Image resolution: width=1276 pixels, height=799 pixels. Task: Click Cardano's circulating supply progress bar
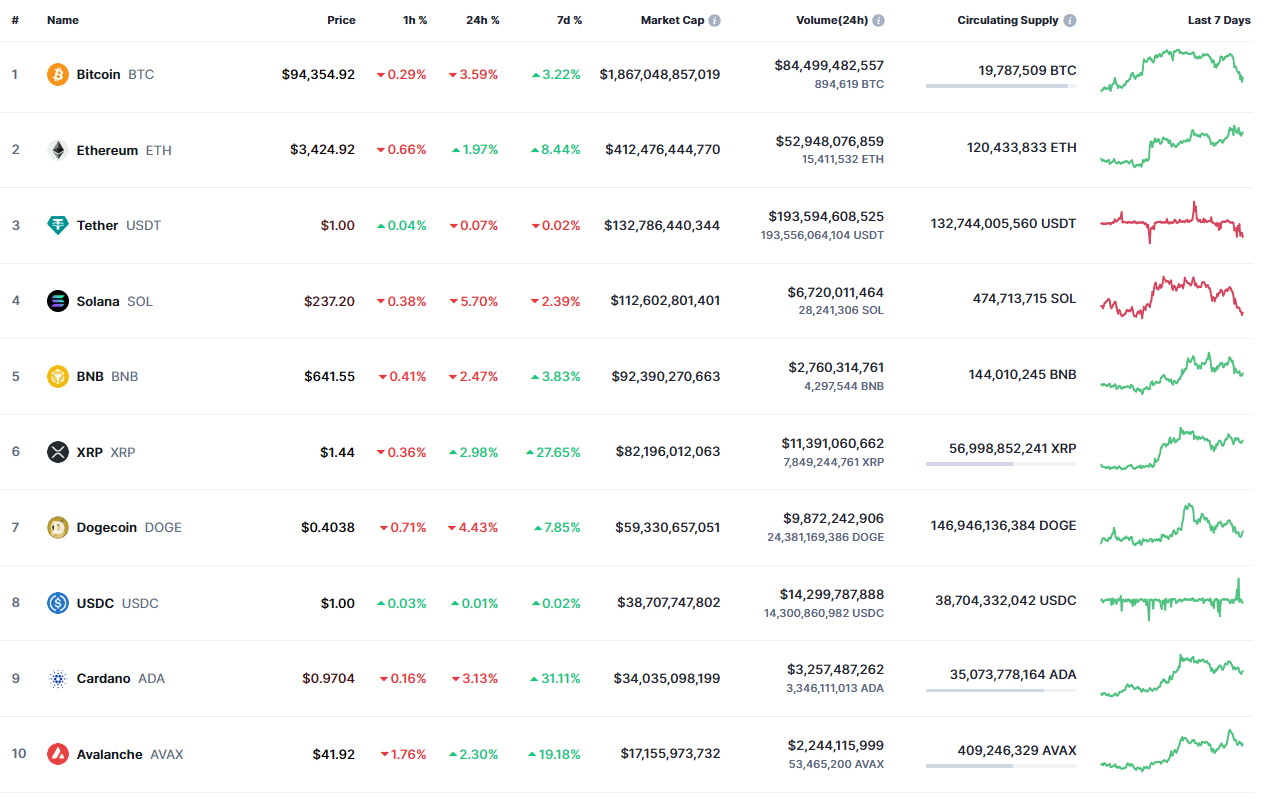1001,690
